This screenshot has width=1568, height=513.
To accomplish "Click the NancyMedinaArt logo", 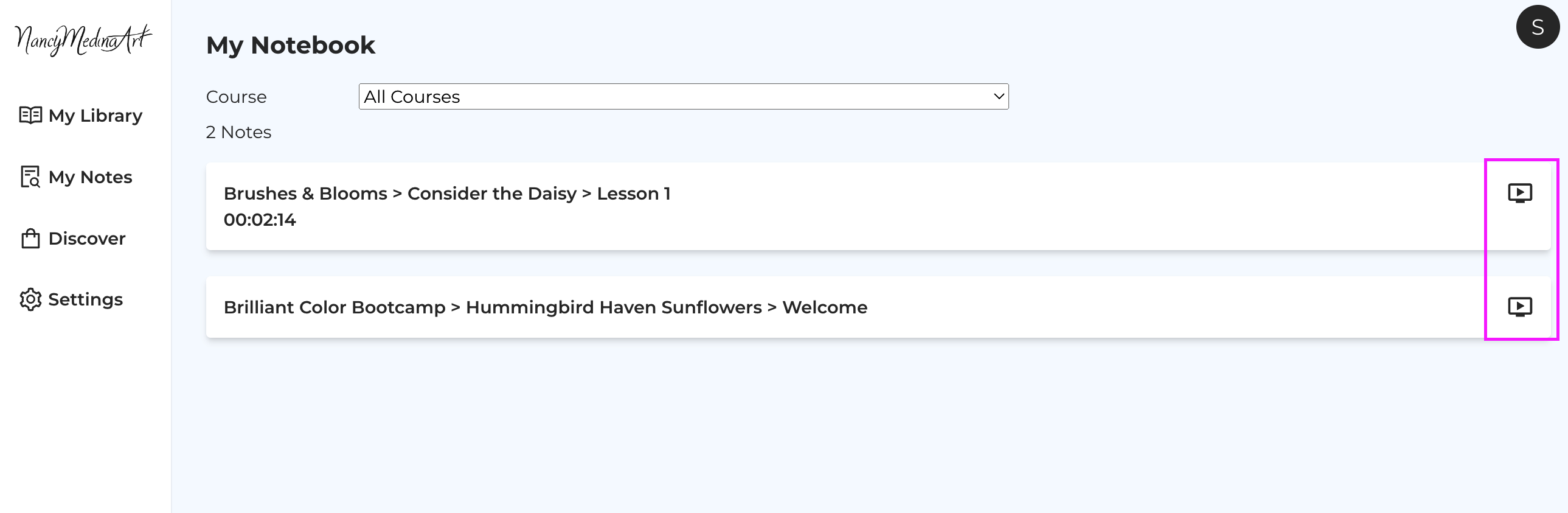I will click(83, 40).
